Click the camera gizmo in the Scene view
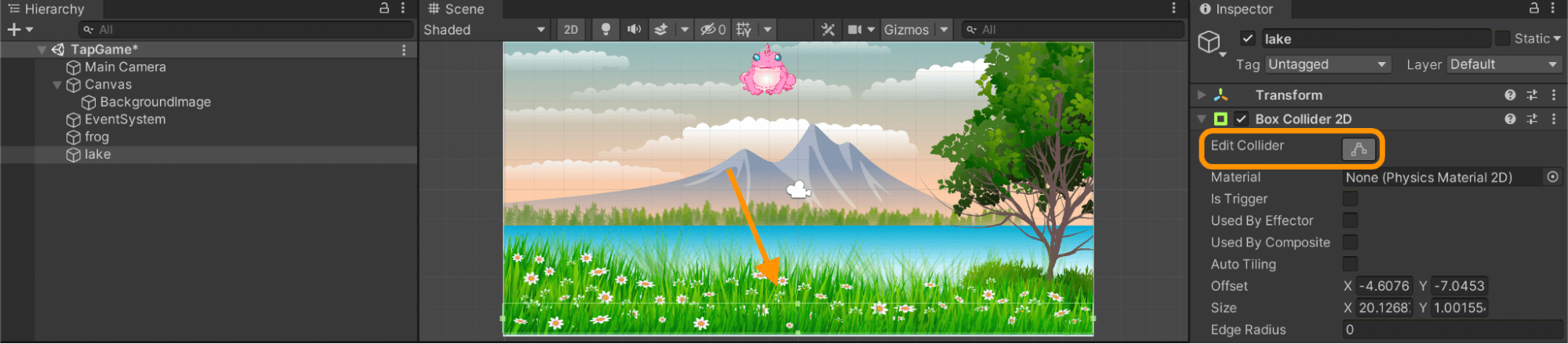 pos(799,189)
